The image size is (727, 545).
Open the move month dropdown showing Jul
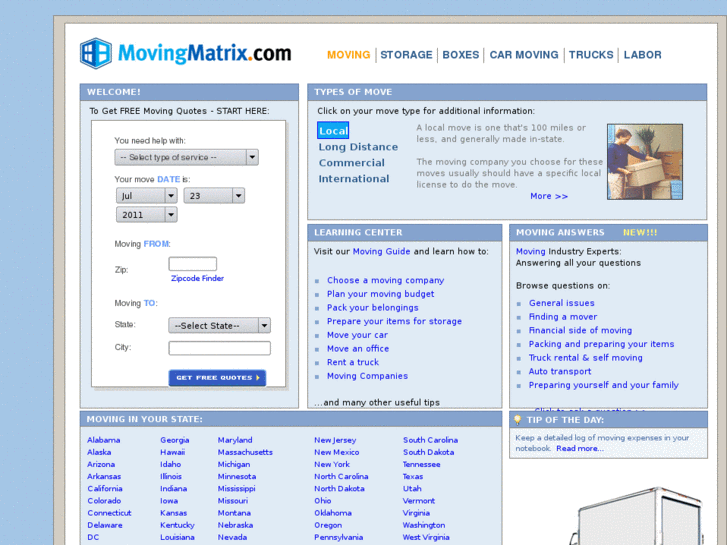(147, 196)
